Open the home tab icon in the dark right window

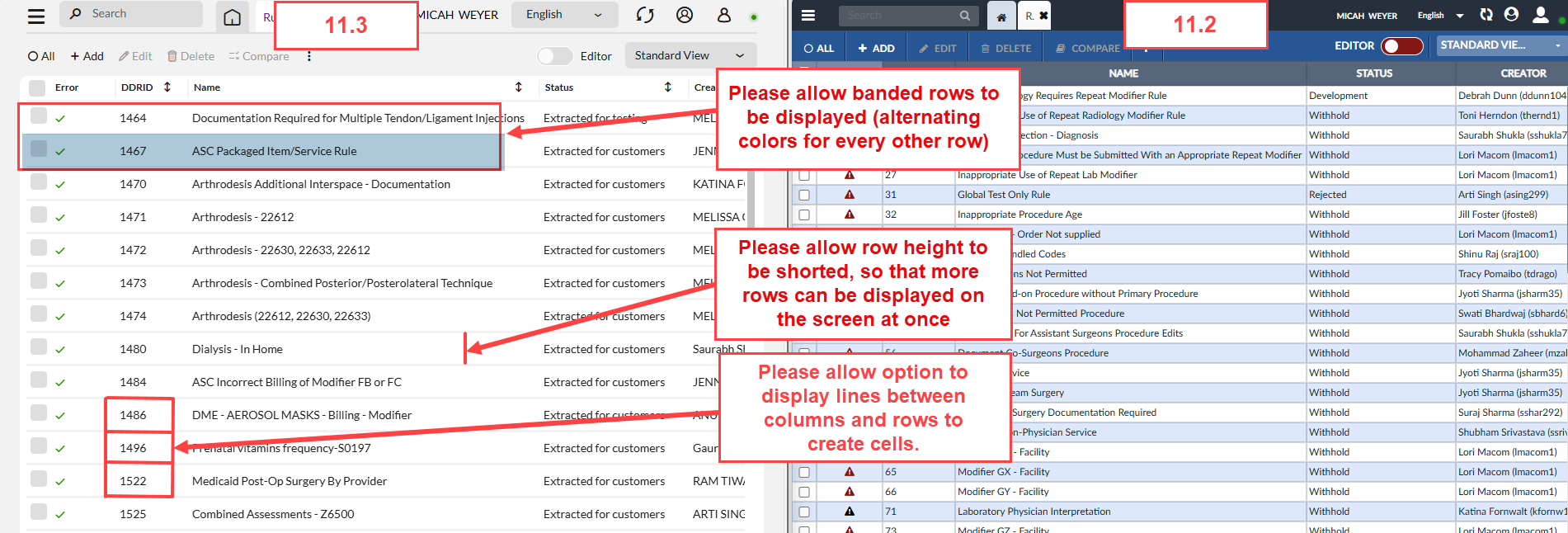click(x=1001, y=16)
